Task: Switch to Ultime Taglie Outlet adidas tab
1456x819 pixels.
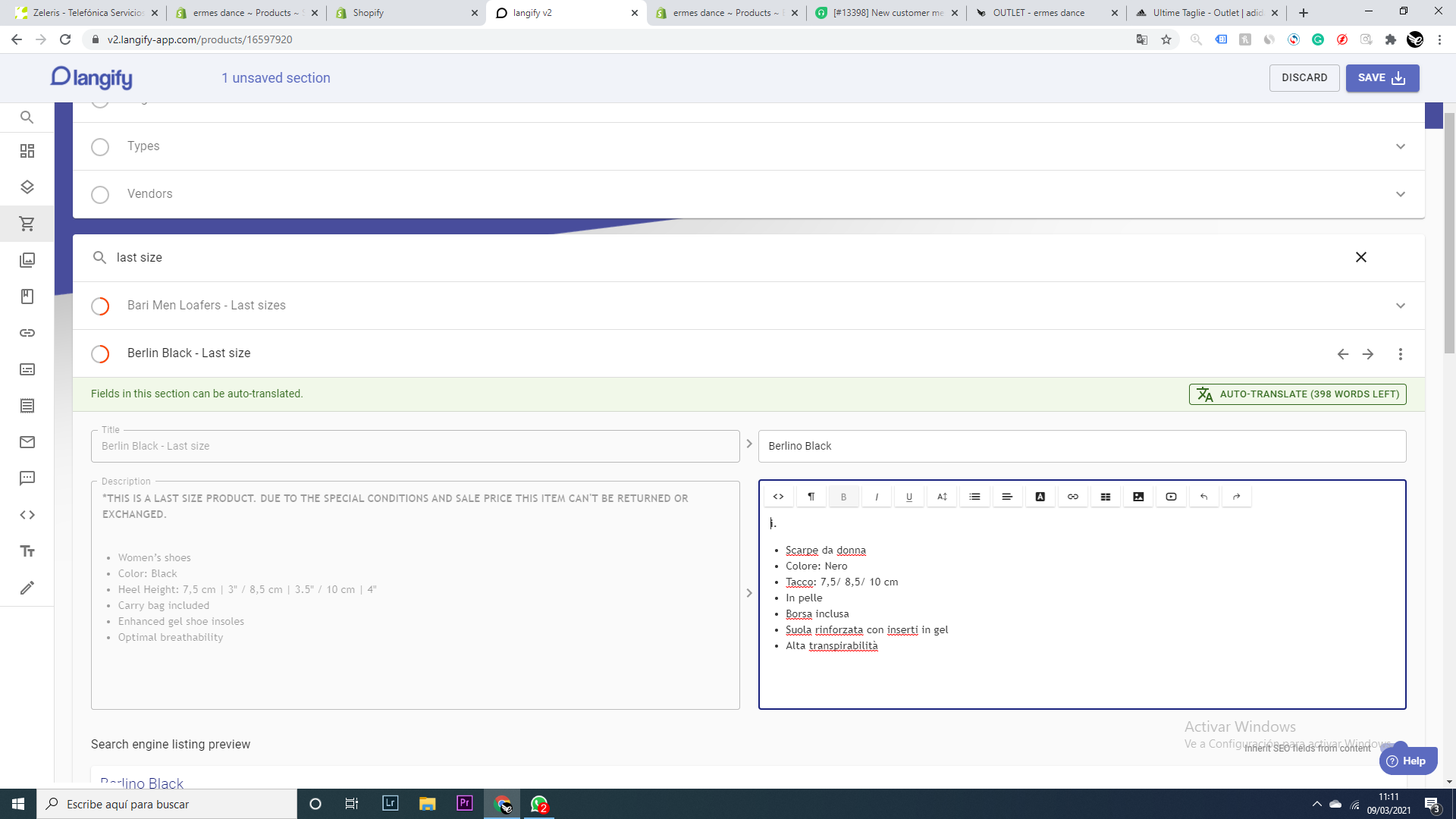Action: (x=1207, y=13)
